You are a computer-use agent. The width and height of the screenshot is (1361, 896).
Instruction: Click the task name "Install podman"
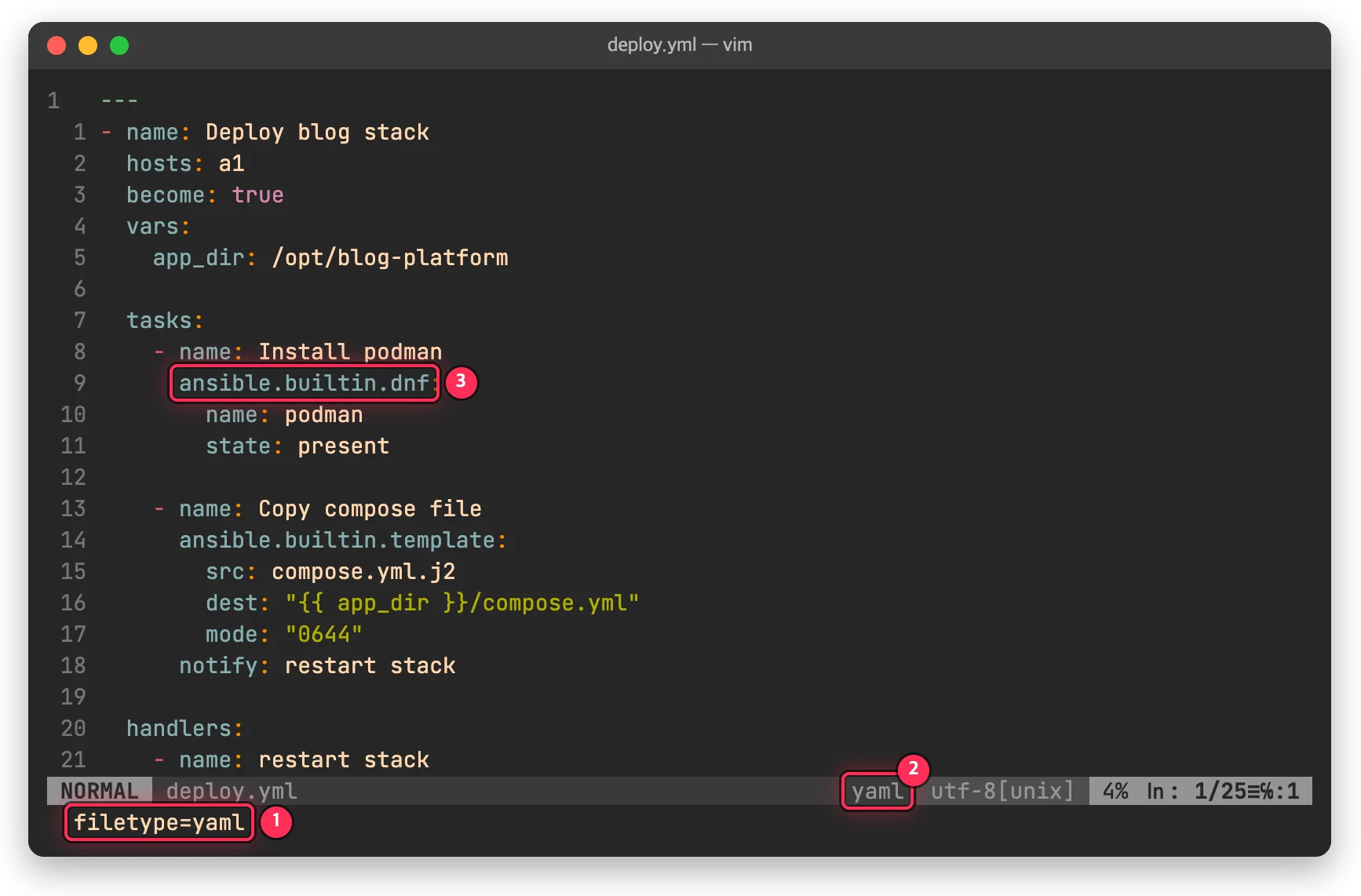click(x=350, y=351)
